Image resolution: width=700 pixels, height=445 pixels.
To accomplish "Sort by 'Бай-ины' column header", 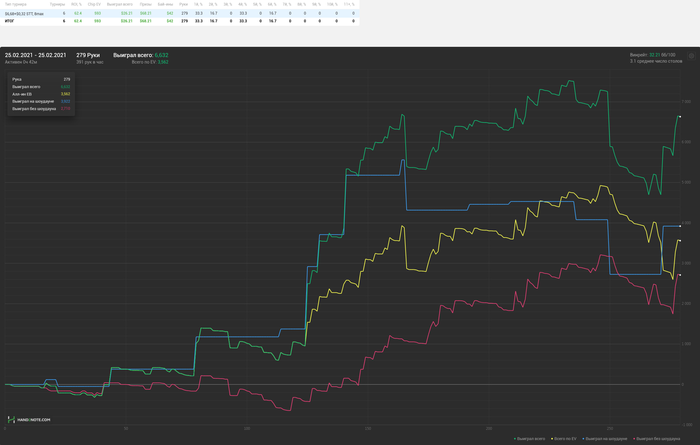I will pyautogui.click(x=166, y=4).
